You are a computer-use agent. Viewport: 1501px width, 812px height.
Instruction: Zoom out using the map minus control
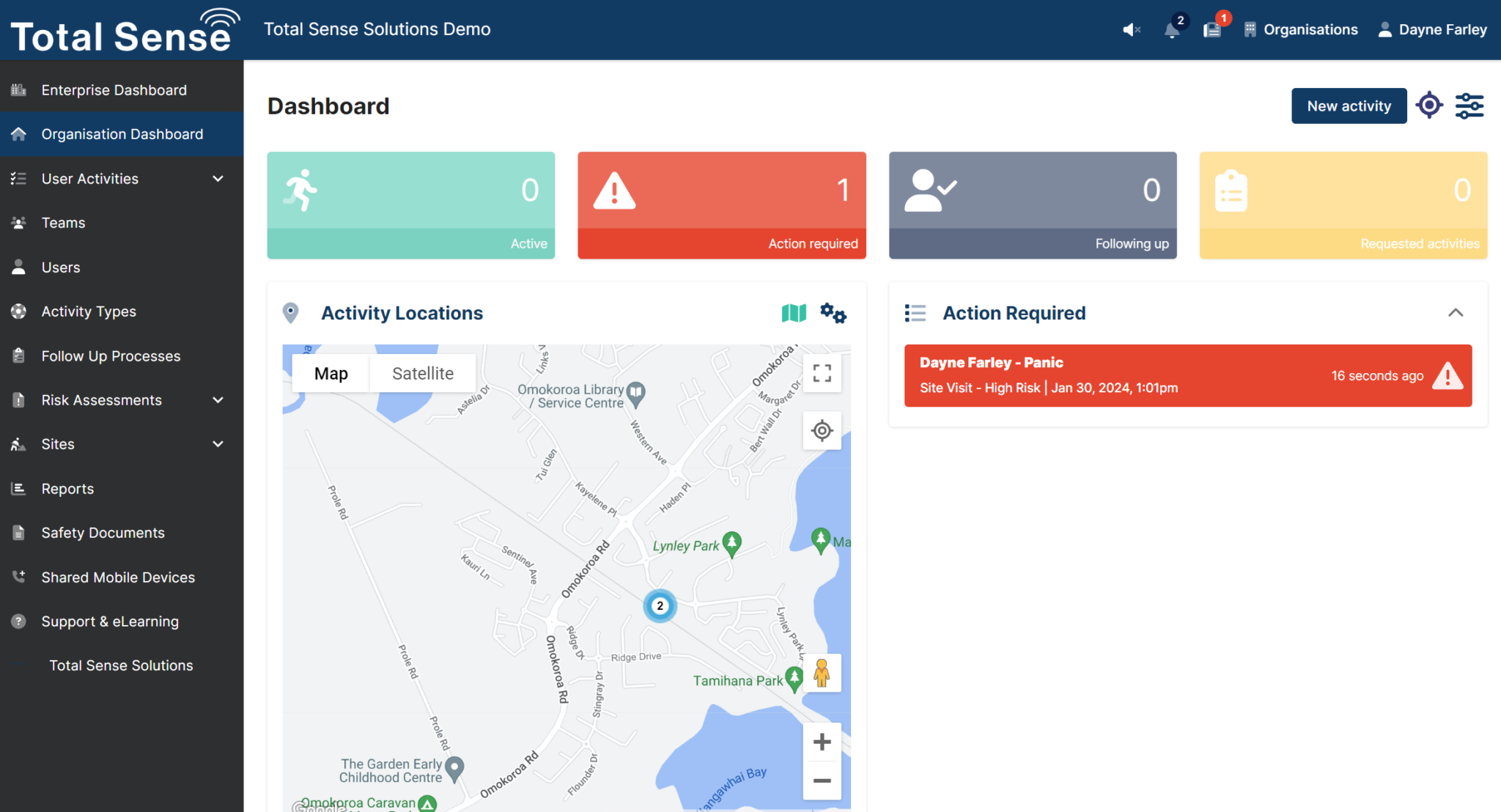point(822,780)
